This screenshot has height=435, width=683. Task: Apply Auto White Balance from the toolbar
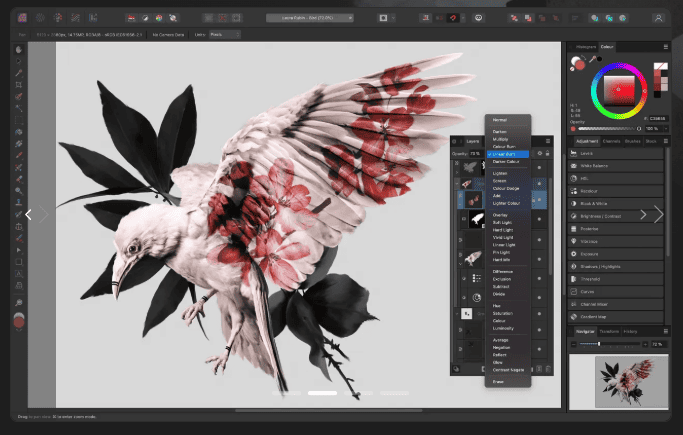click(173, 18)
